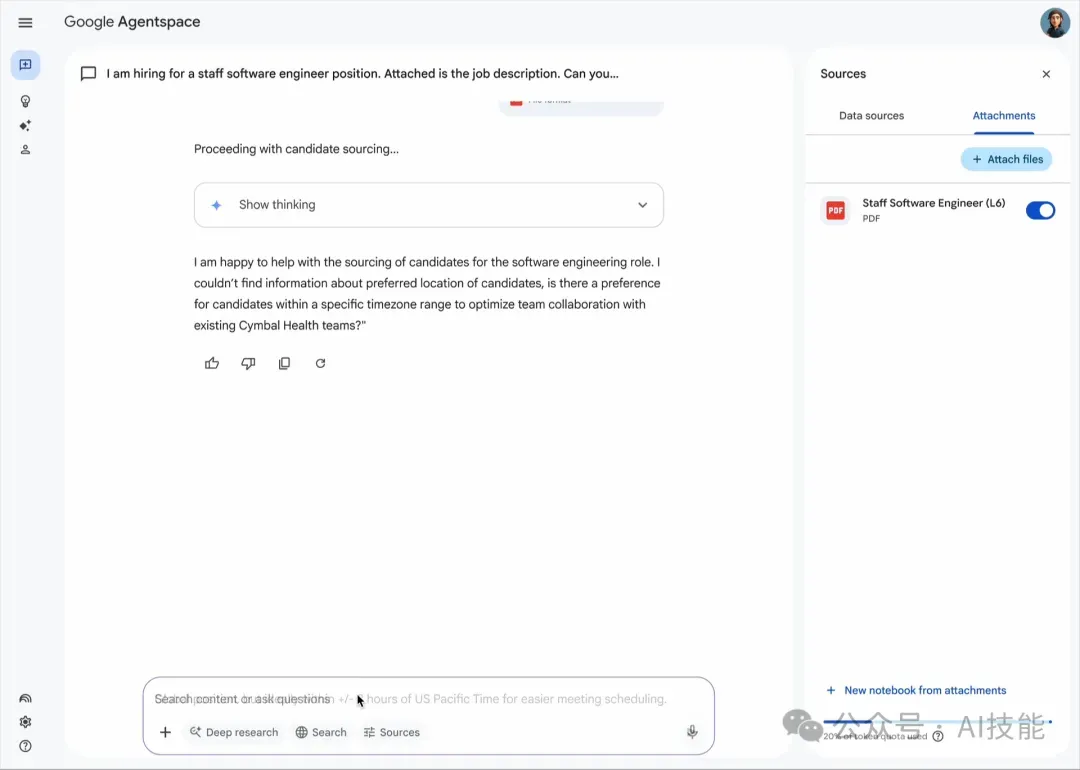Click the Google Agentspace logo title

(132, 22)
